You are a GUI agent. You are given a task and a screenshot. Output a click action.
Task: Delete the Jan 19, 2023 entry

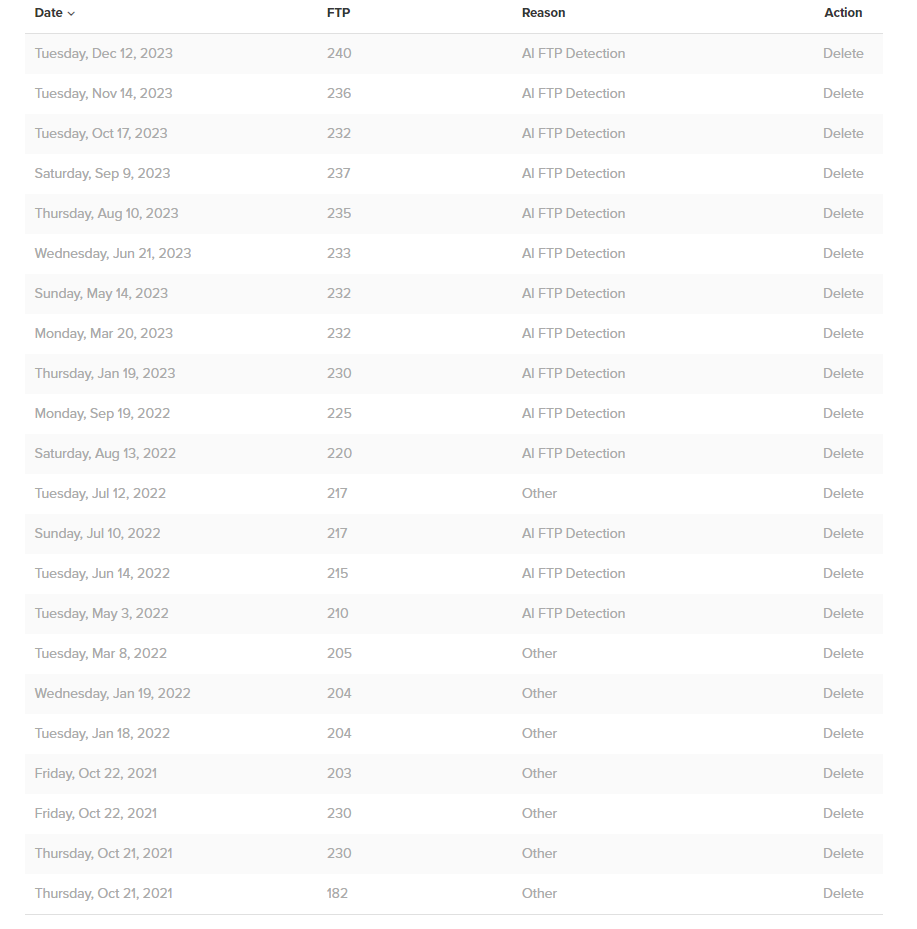843,374
